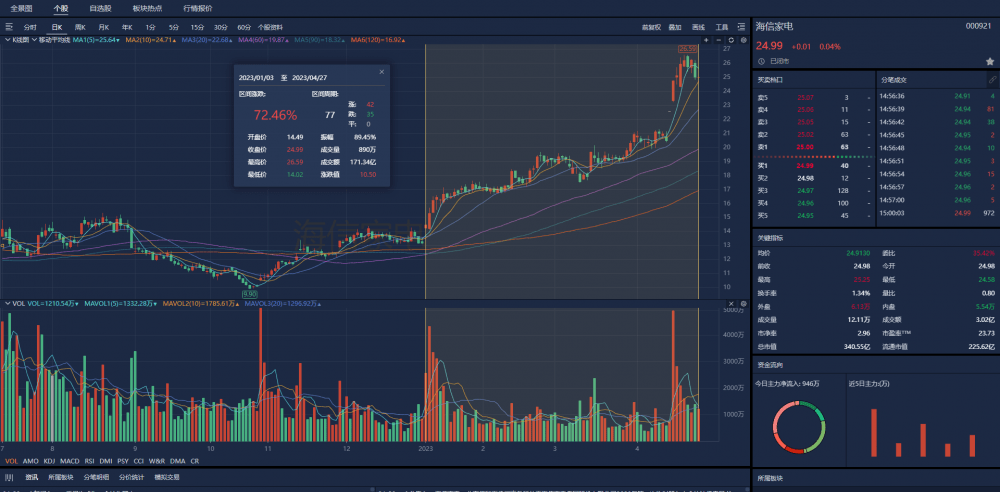Click the chart zoom-in plus icon
The image size is (1000, 492).
(x=706, y=40)
